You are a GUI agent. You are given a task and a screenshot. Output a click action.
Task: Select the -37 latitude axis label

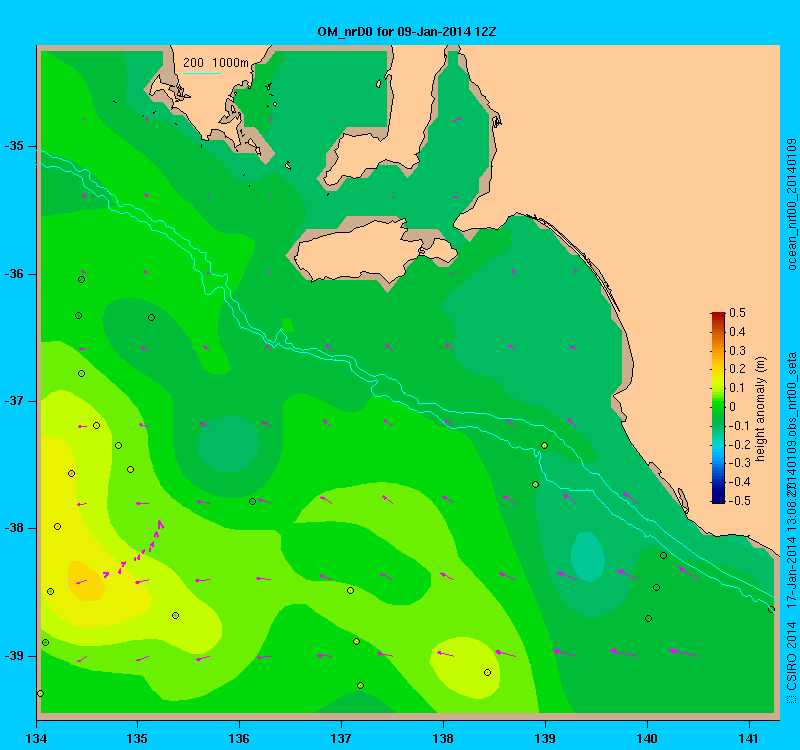14,401
